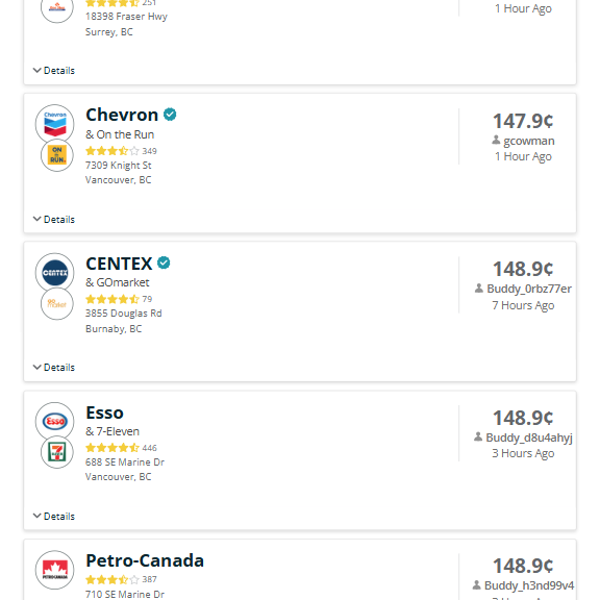
Task: Expand Details for the Esso station
Action: (x=54, y=516)
